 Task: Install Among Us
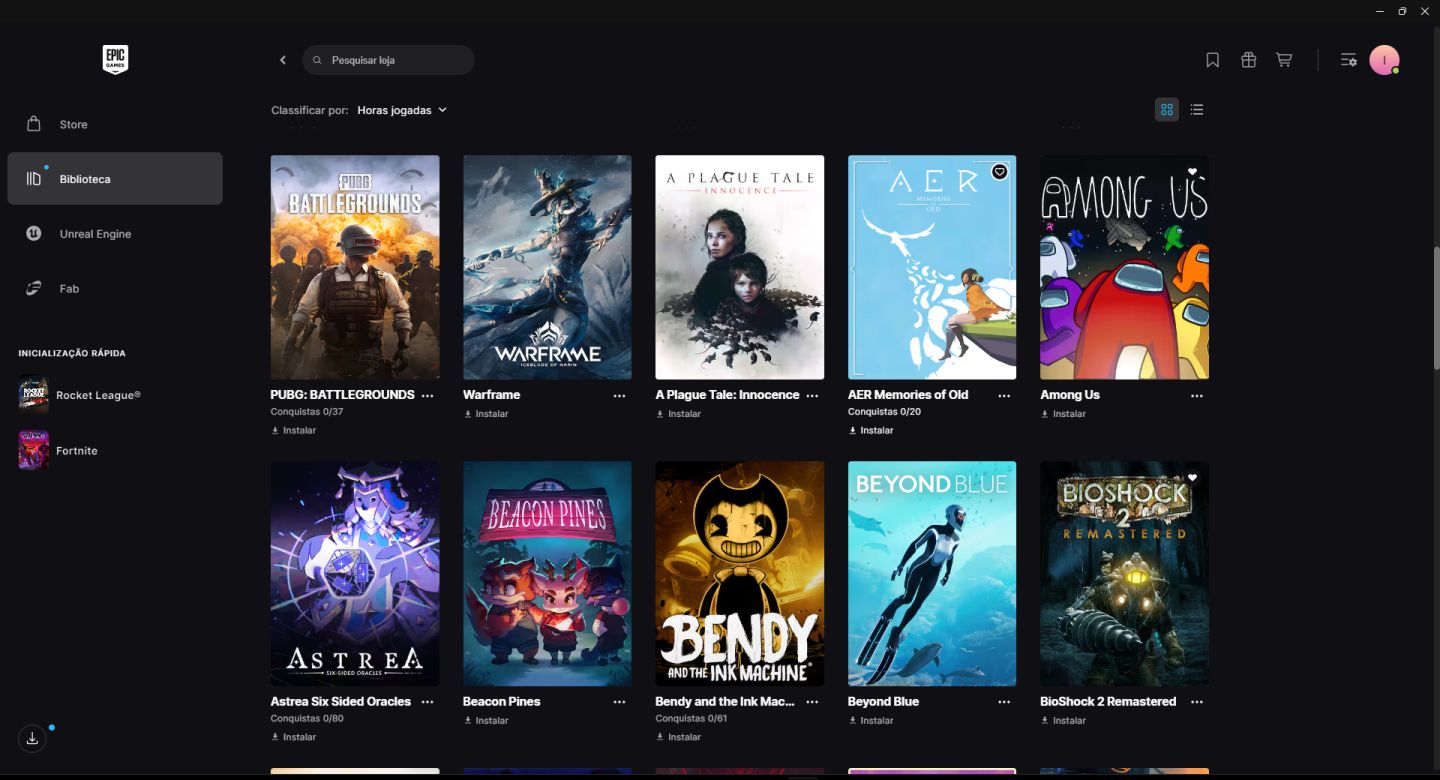(x=1063, y=414)
